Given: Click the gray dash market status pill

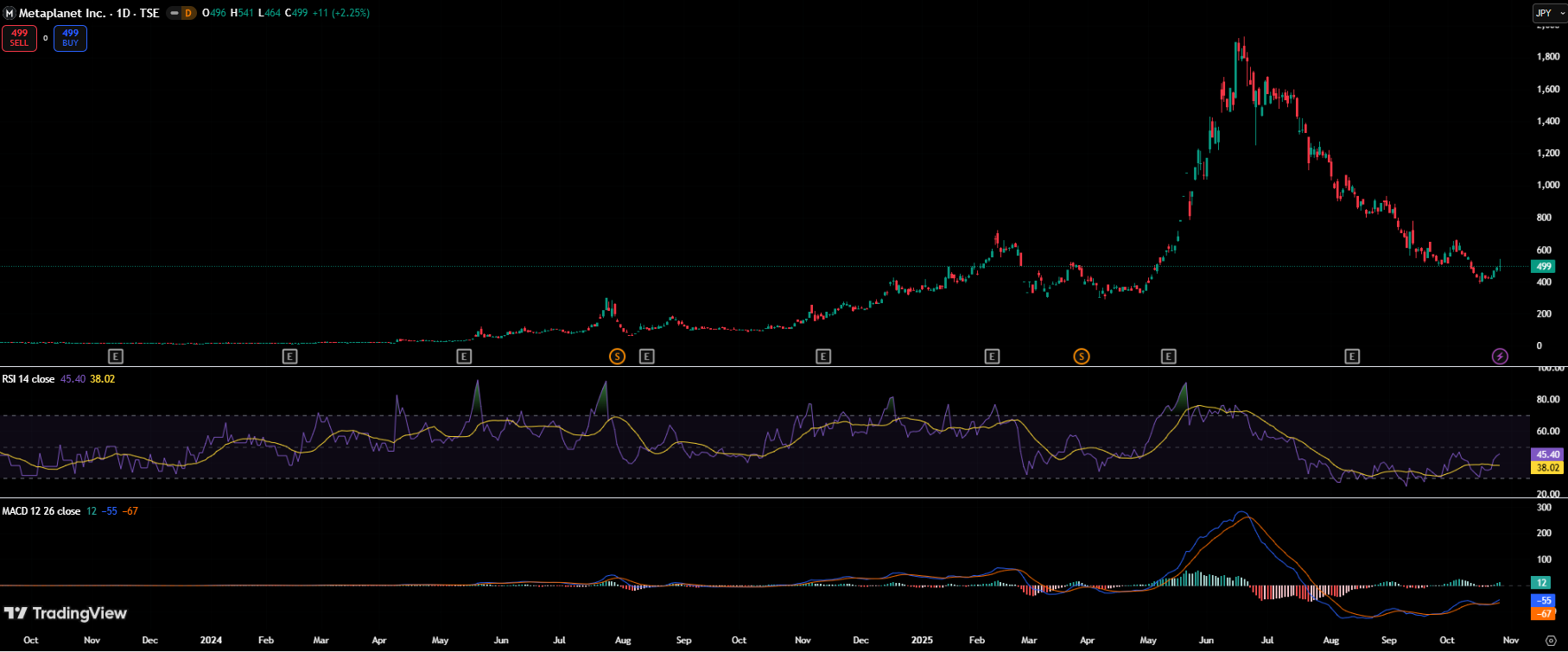Looking at the screenshot, I should click(175, 13).
